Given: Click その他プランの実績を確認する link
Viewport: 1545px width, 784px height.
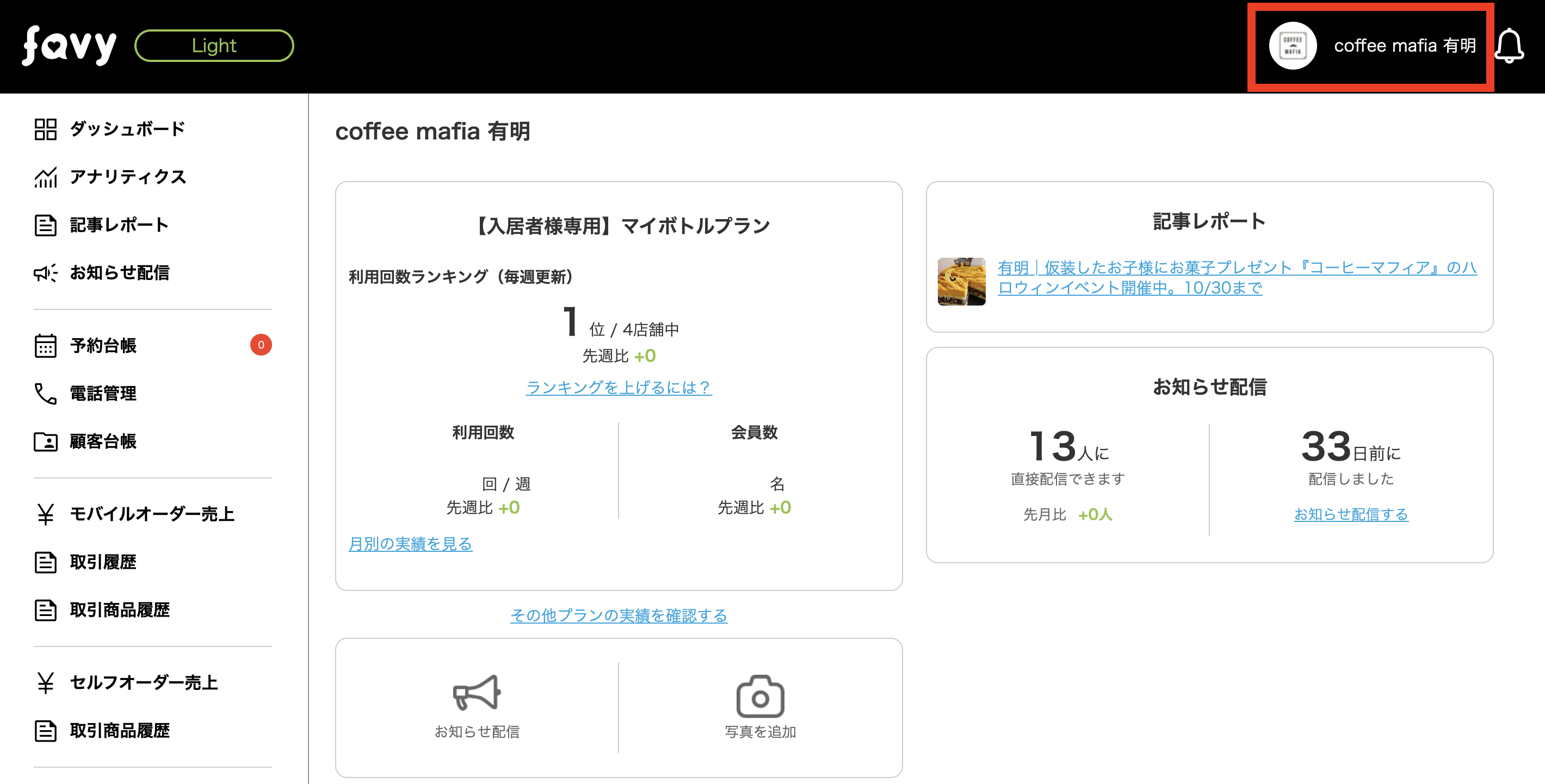Looking at the screenshot, I should point(619,615).
